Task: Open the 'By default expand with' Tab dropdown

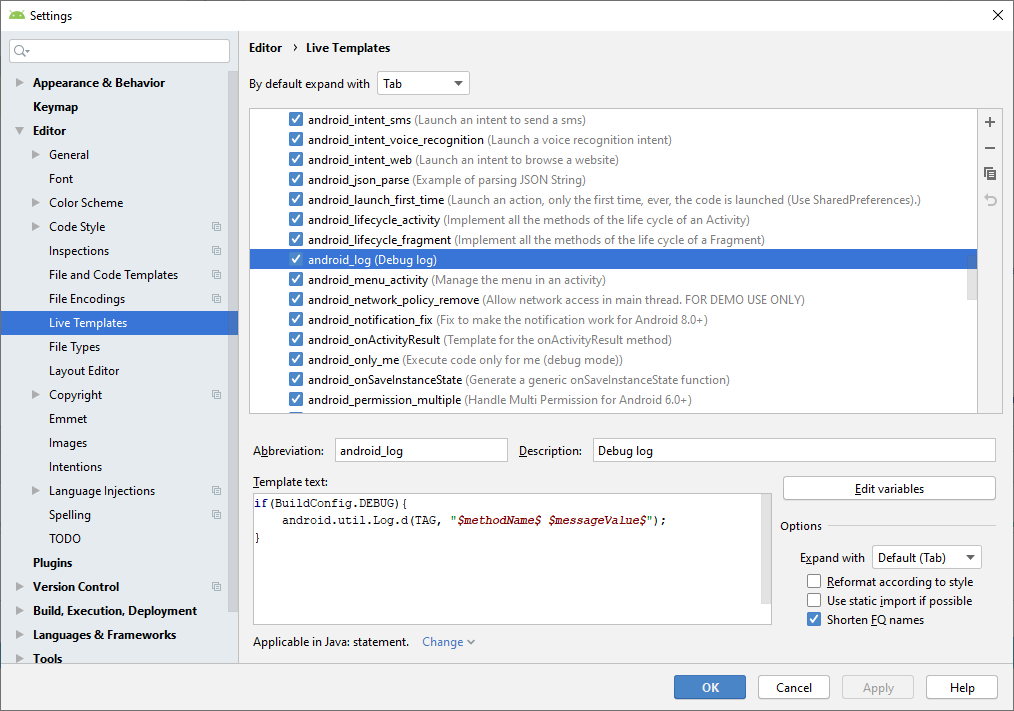Action: pos(423,84)
